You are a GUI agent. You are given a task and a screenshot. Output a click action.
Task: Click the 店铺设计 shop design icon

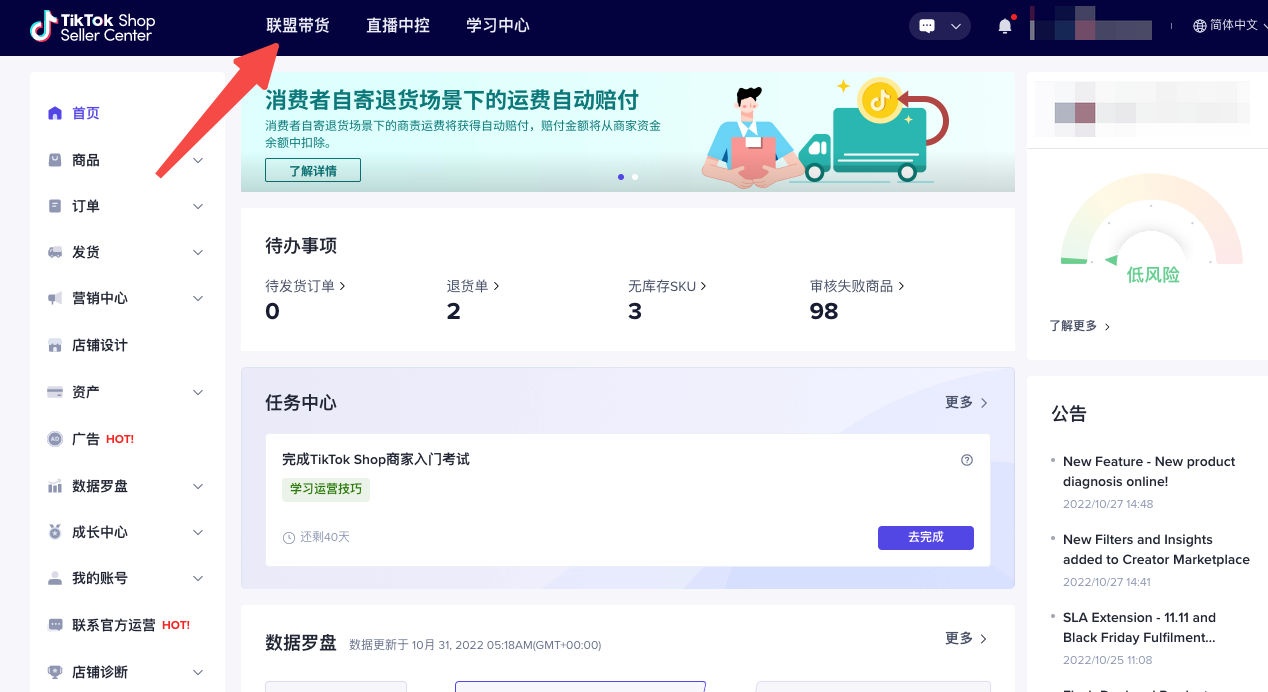[56, 344]
